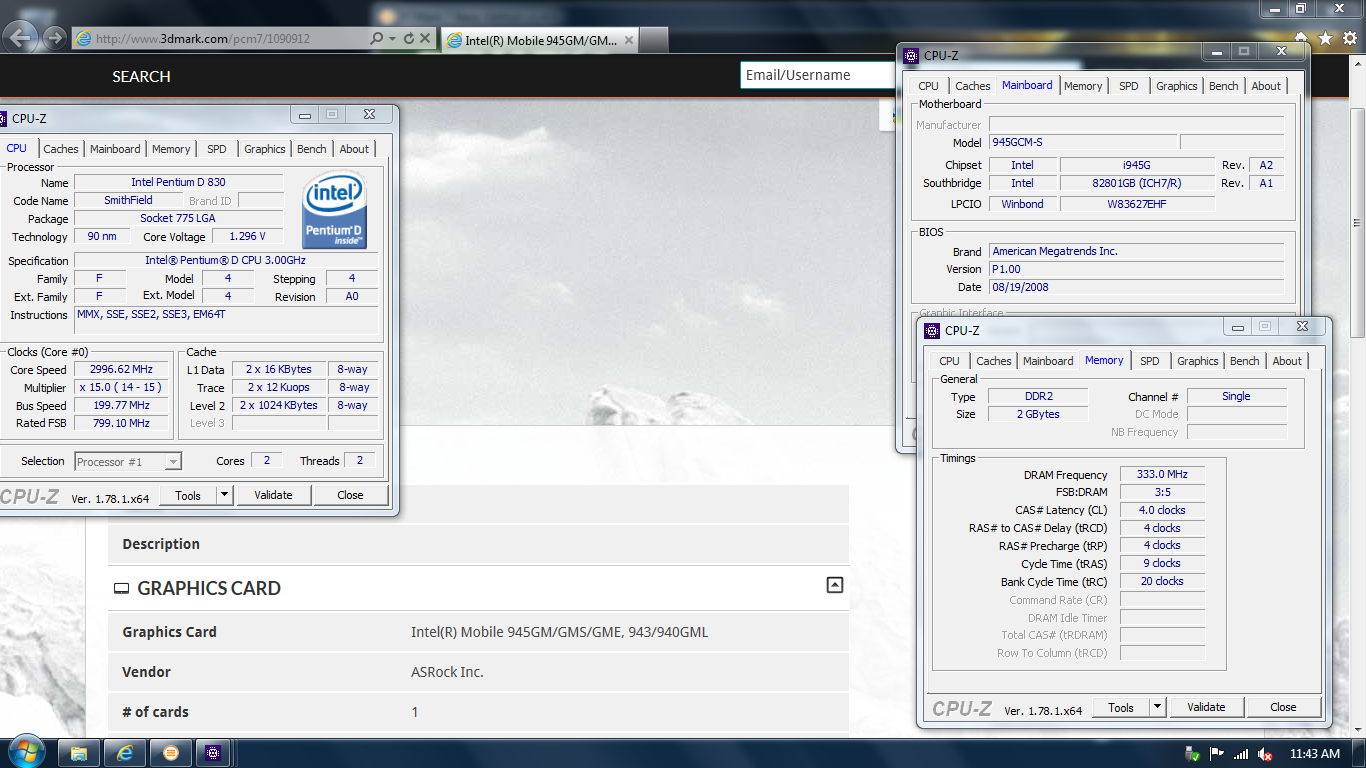This screenshot has height=768, width=1366.
Task: Click the browser Back arrow button
Action: (21, 38)
